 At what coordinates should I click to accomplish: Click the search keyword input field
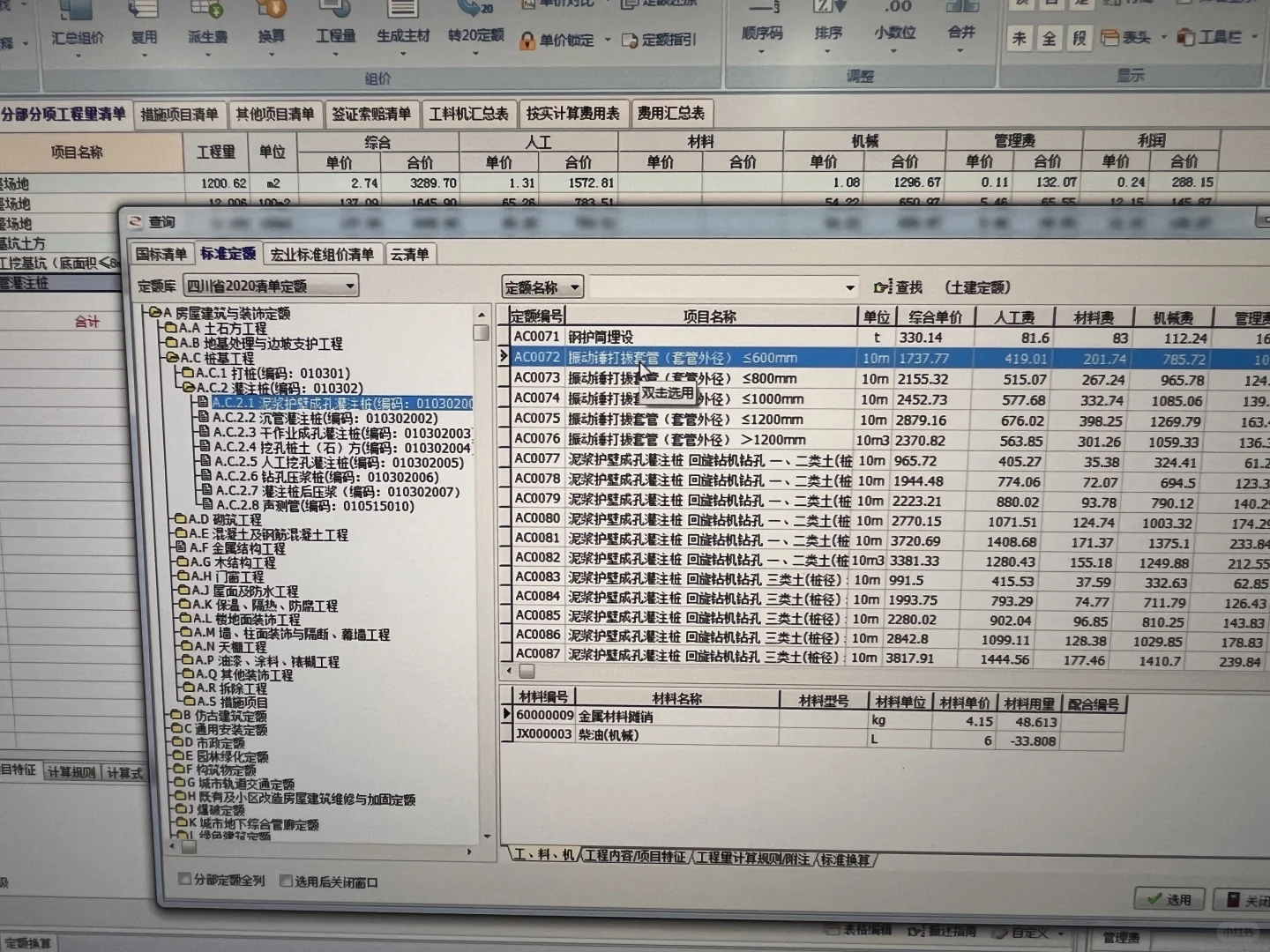click(x=716, y=287)
